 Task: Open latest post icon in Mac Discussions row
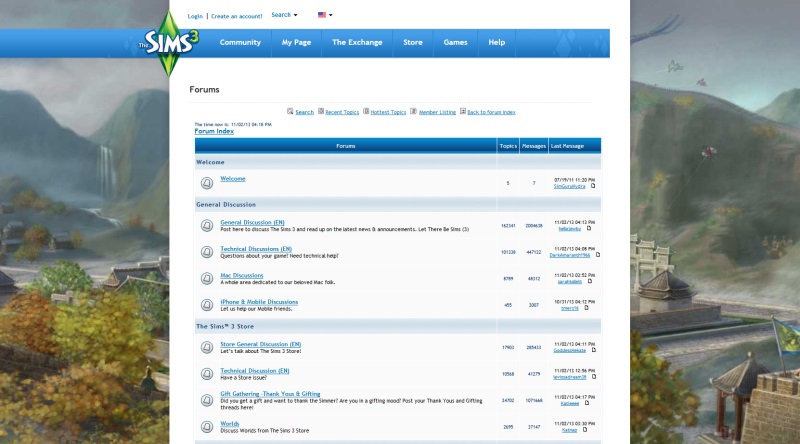590,281
